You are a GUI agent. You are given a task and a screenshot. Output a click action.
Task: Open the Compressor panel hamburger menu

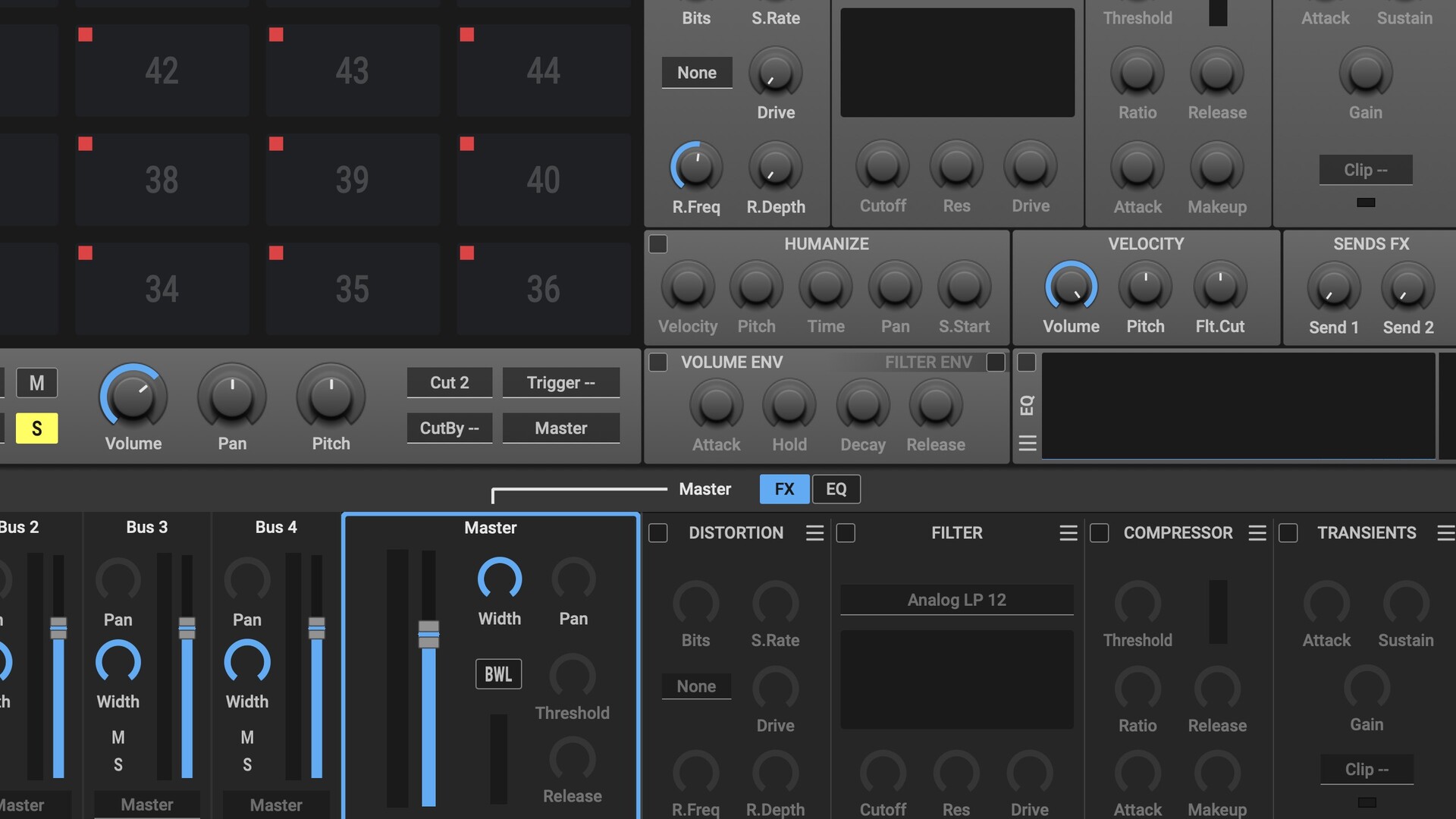coord(1257,533)
